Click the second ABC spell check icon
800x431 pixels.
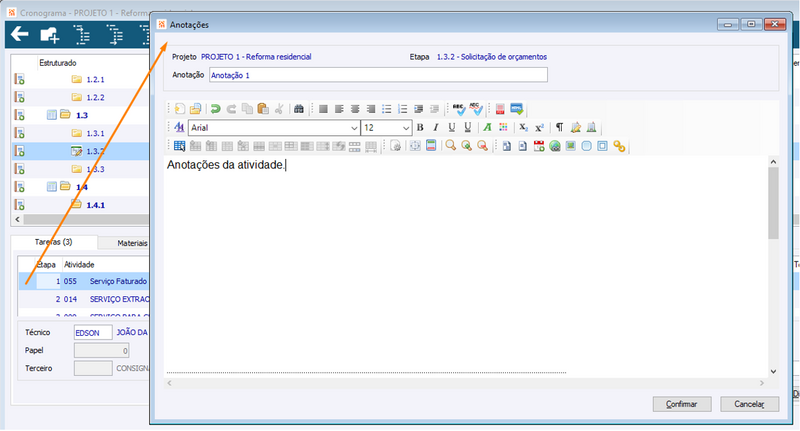point(476,109)
